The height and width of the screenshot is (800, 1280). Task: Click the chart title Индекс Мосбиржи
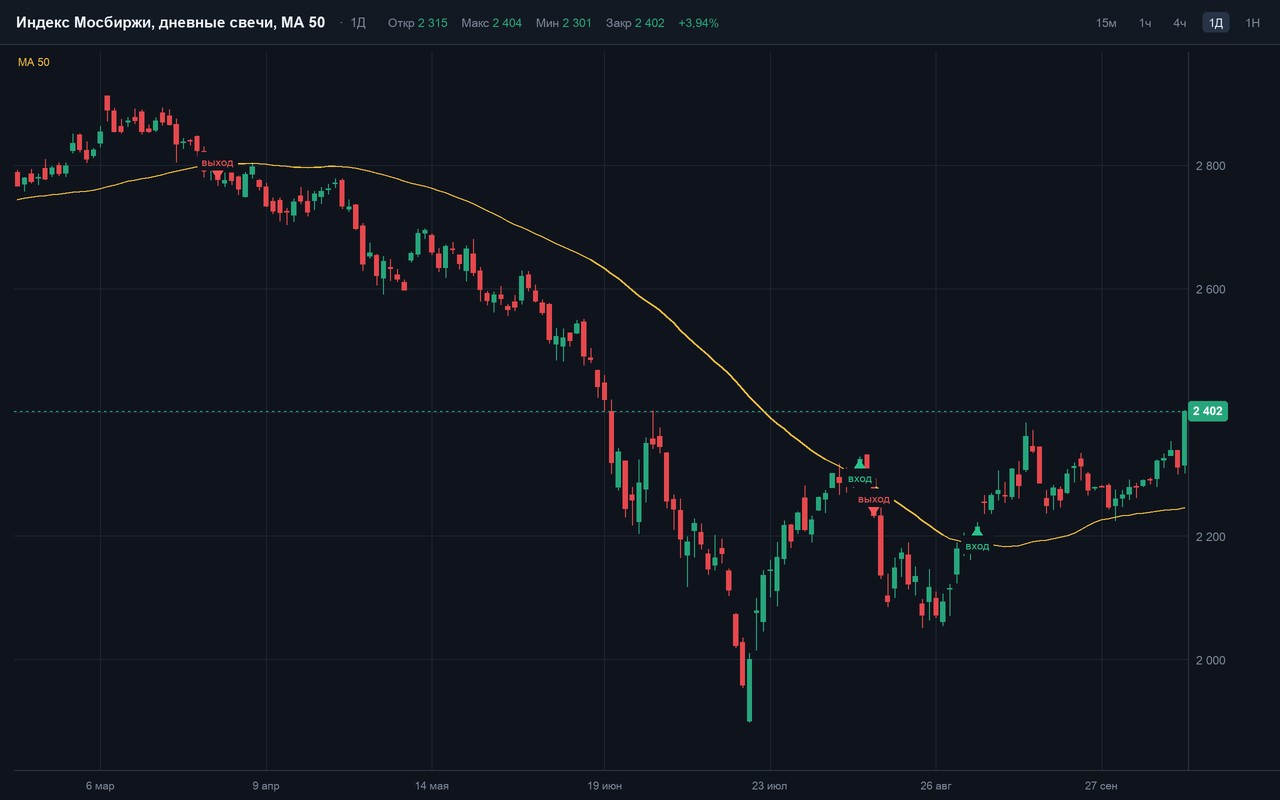pyautogui.click(x=85, y=22)
